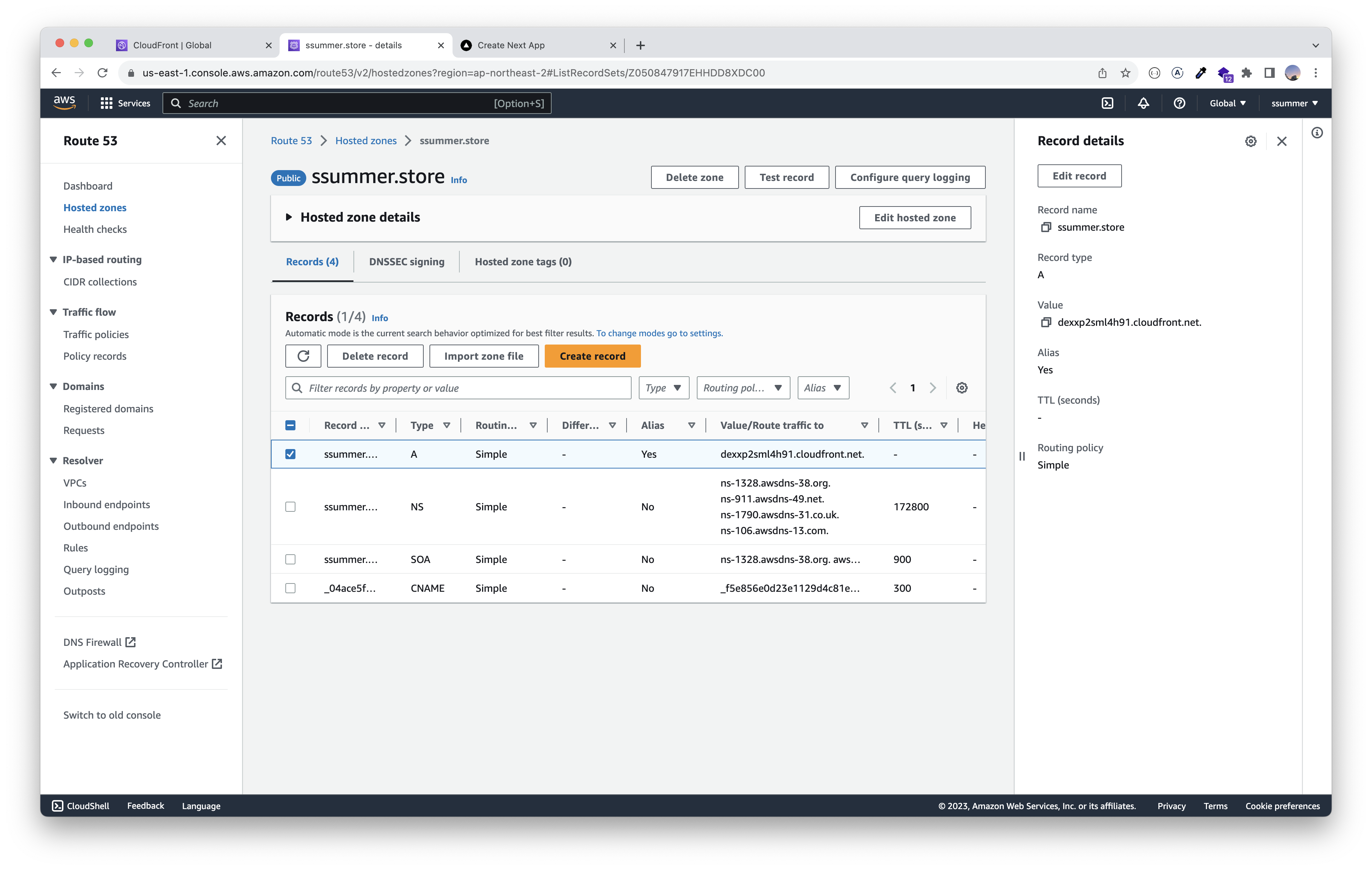Switch to Hosted zone tags tab

point(522,262)
